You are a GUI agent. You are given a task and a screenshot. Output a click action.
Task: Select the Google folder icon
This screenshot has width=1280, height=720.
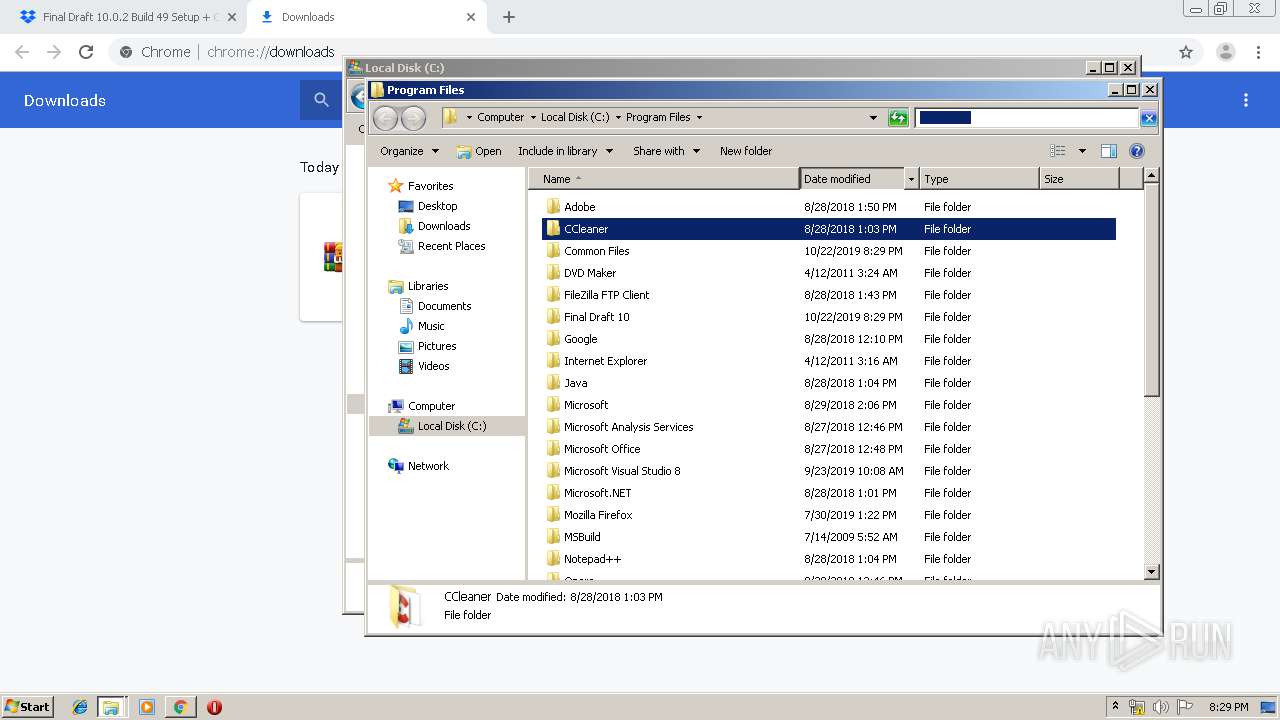pos(553,339)
